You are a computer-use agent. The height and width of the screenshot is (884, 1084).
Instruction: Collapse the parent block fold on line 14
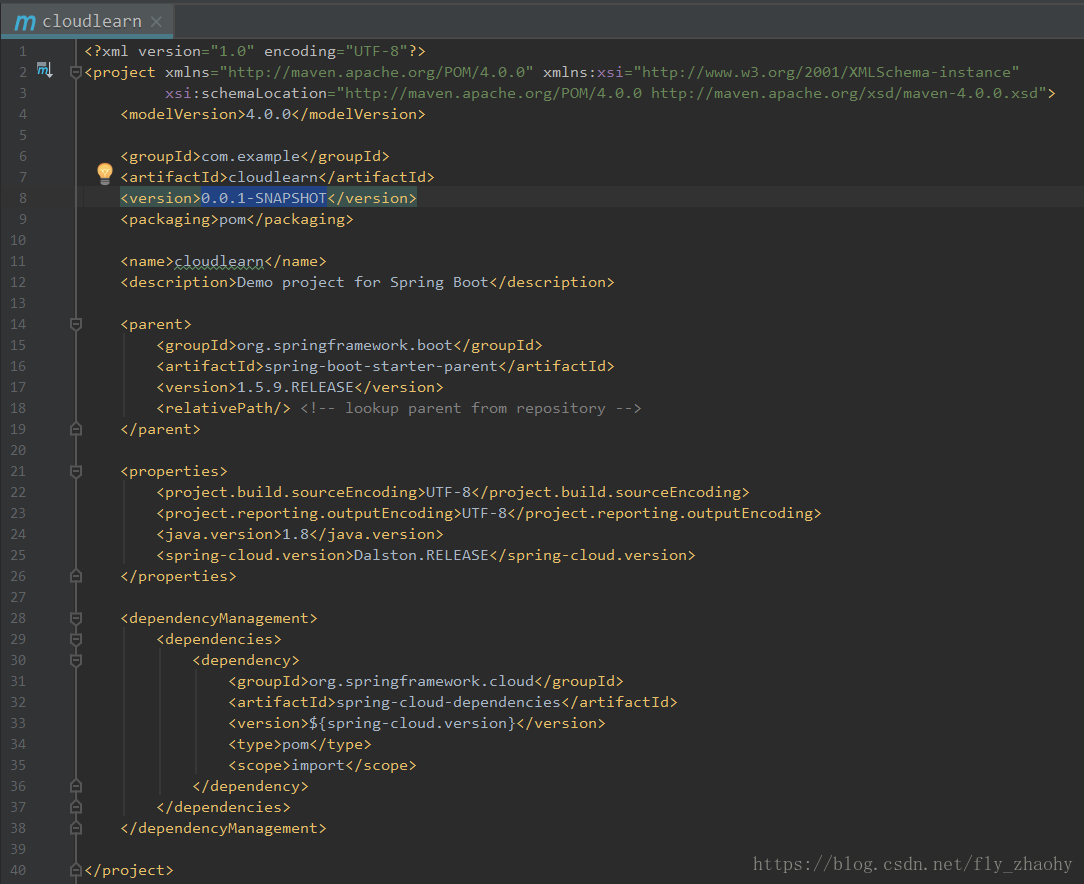76,324
